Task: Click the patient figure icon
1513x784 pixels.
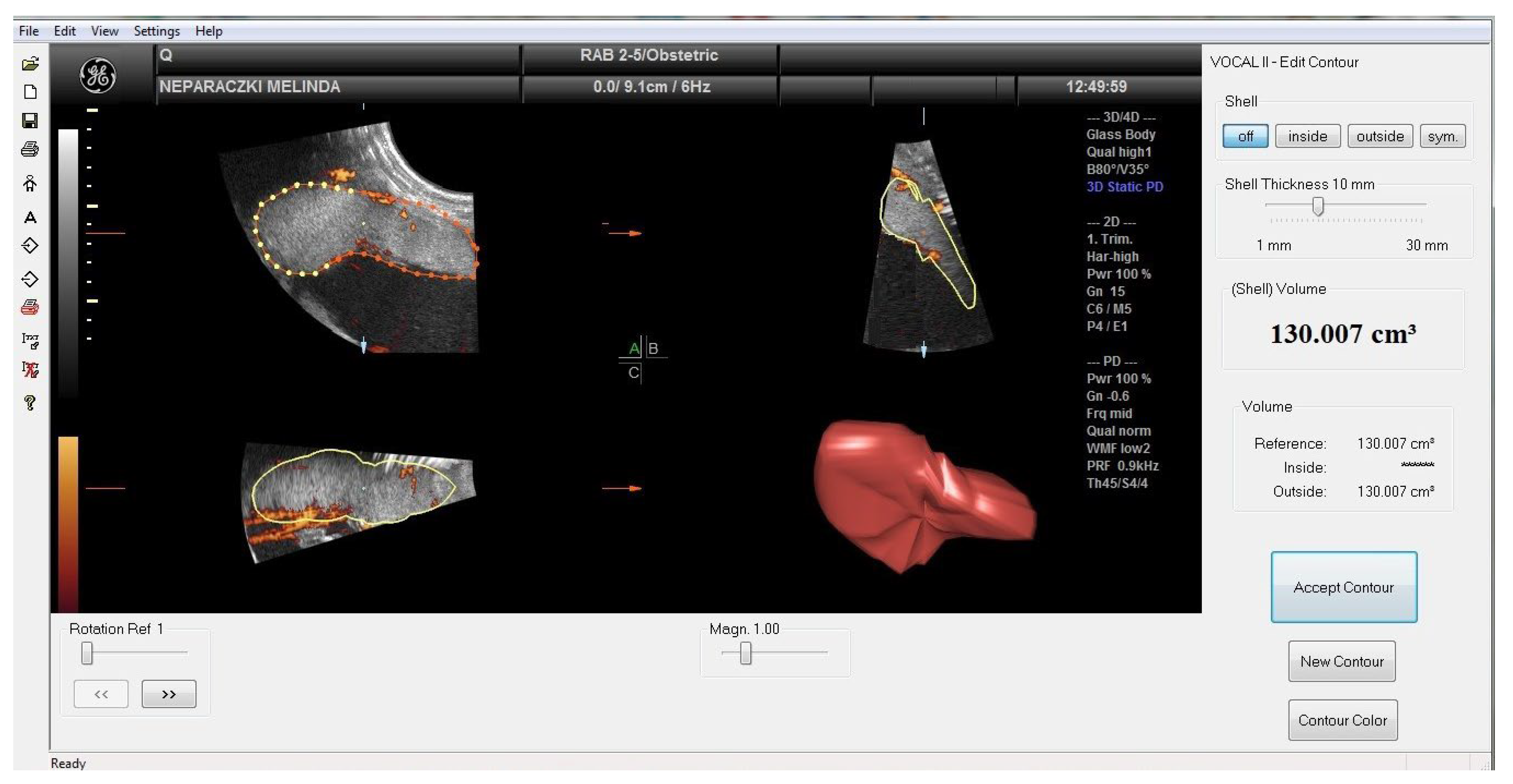Action: (30, 184)
